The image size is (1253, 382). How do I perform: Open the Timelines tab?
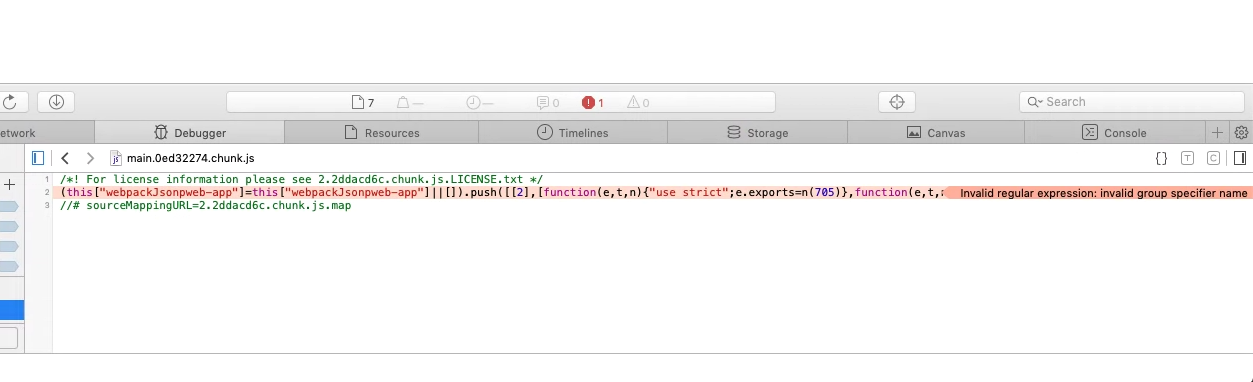pos(573,133)
